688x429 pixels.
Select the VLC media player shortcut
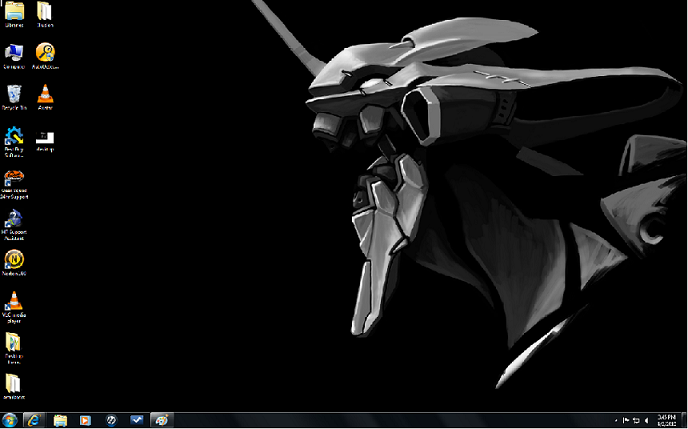(x=14, y=307)
